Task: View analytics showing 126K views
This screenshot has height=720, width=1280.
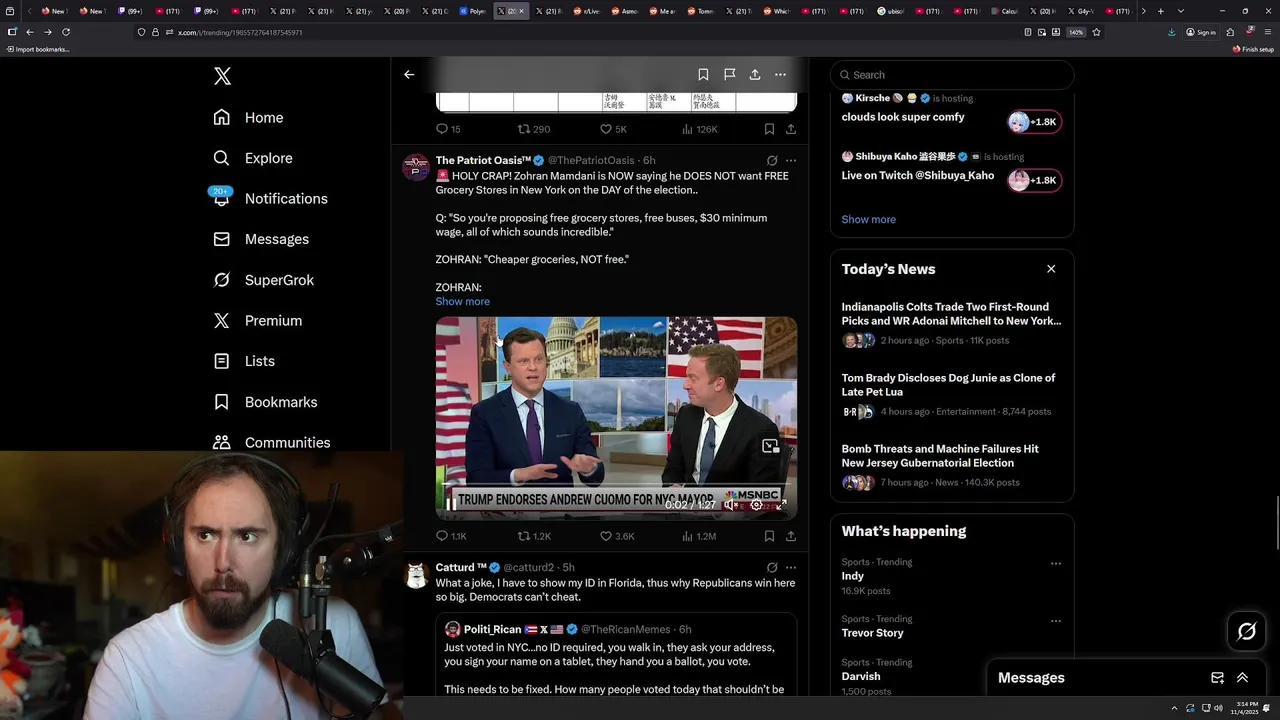Action: click(x=699, y=129)
